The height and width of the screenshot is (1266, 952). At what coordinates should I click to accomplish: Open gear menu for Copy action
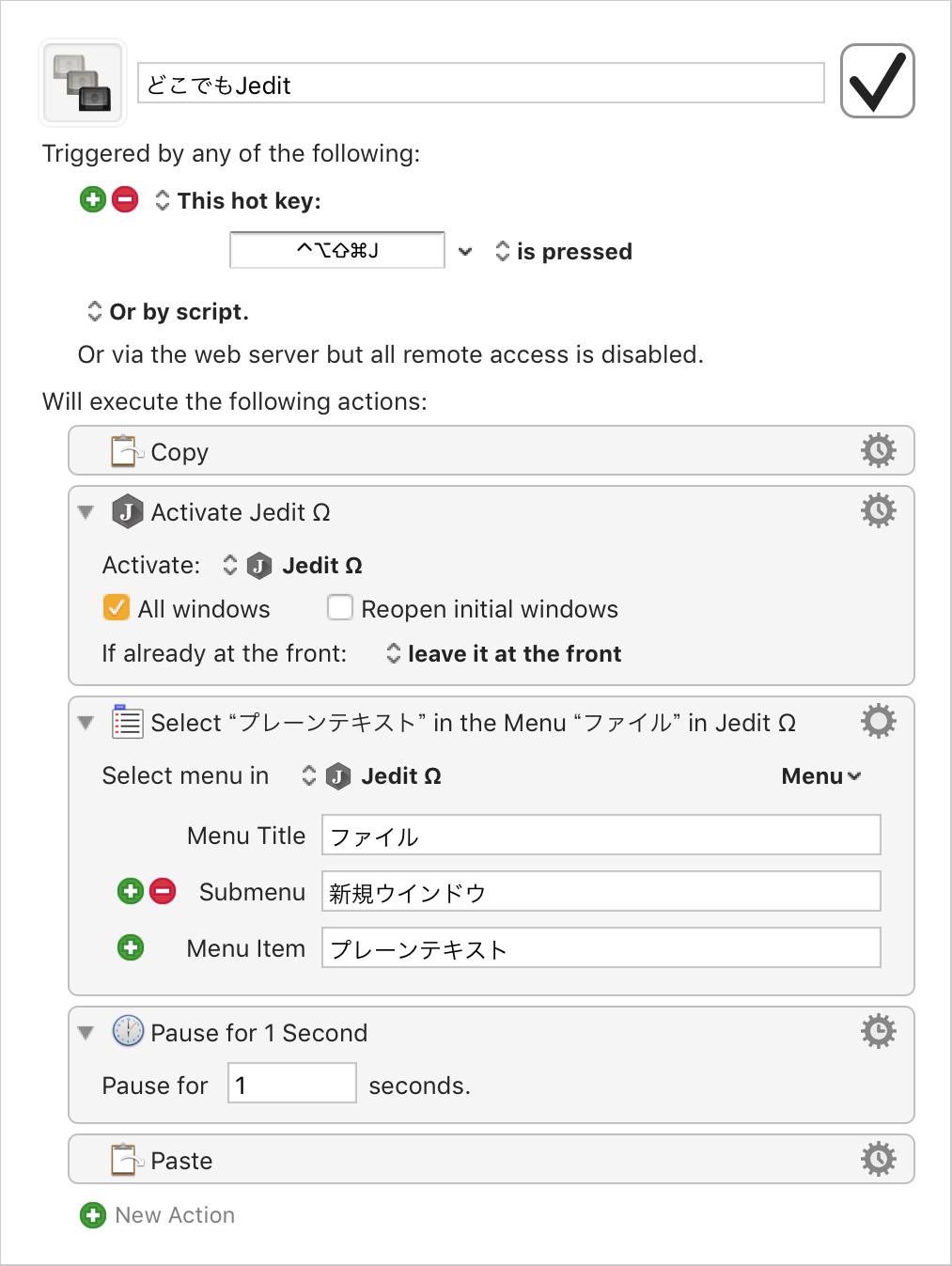(879, 451)
